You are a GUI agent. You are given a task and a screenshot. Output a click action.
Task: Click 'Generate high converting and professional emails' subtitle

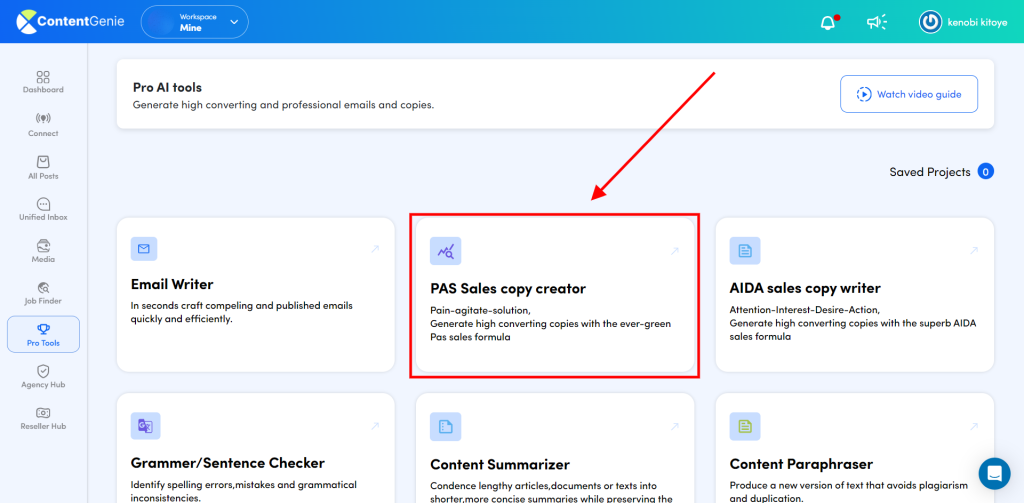(x=283, y=105)
